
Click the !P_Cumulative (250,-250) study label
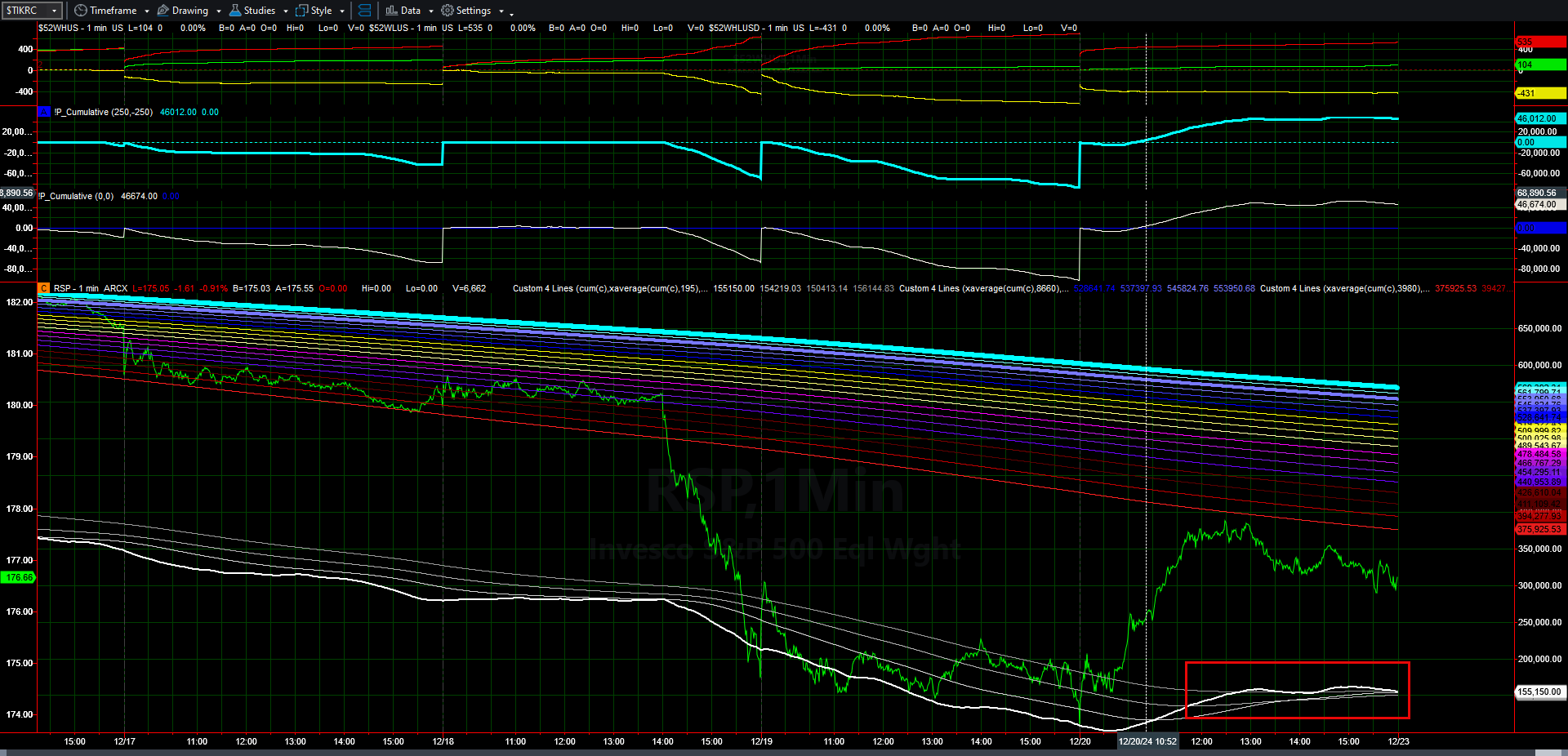click(x=103, y=112)
